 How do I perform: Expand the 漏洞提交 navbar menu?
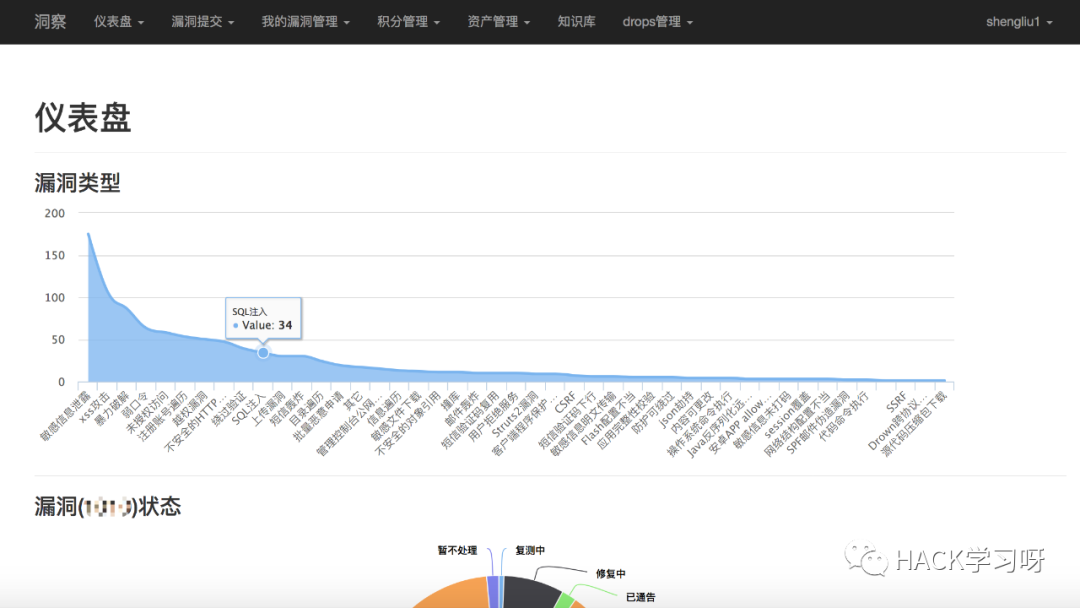pyautogui.click(x=202, y=22)
